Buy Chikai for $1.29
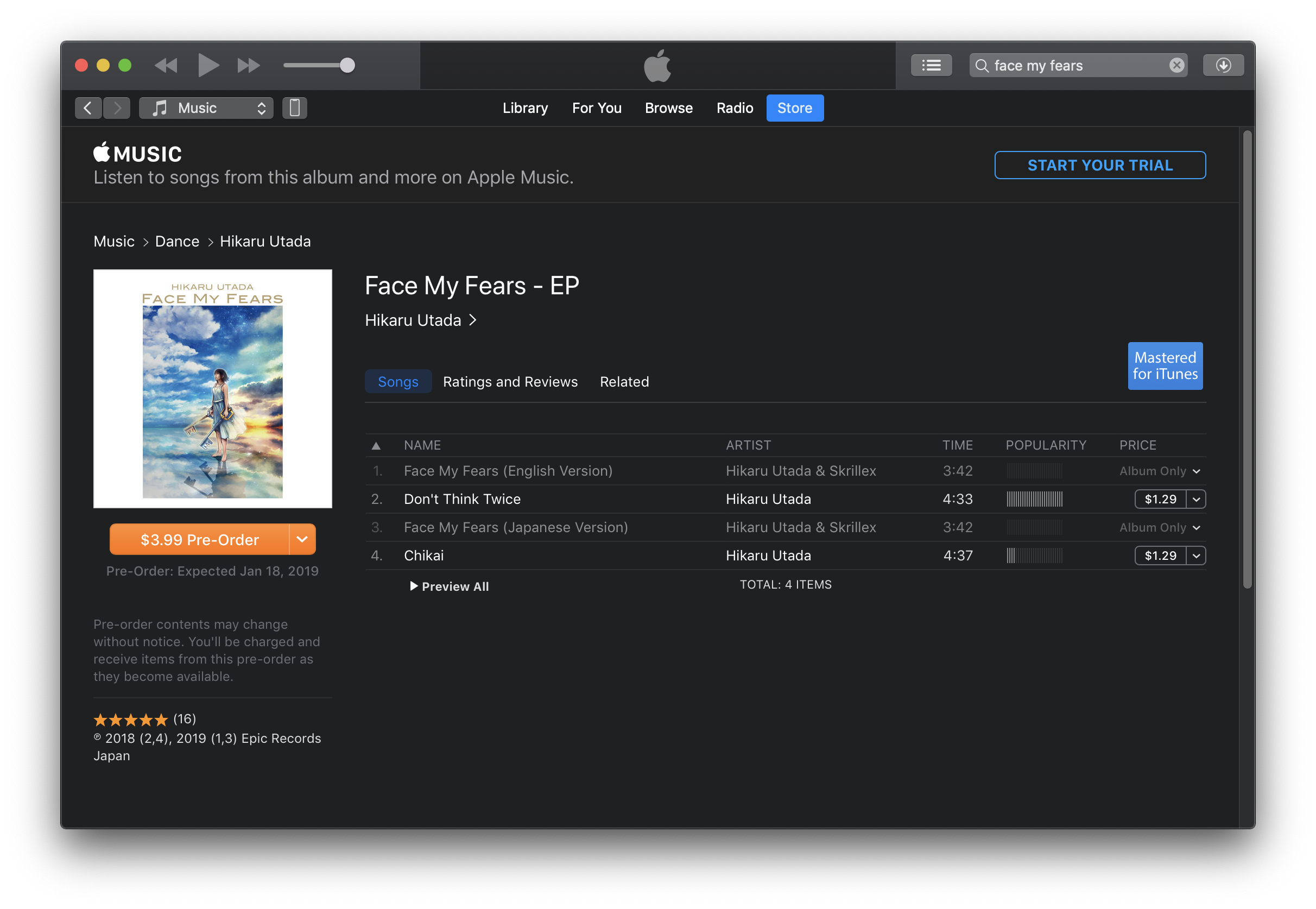 pyautogui.click(x=1160, y=555)
